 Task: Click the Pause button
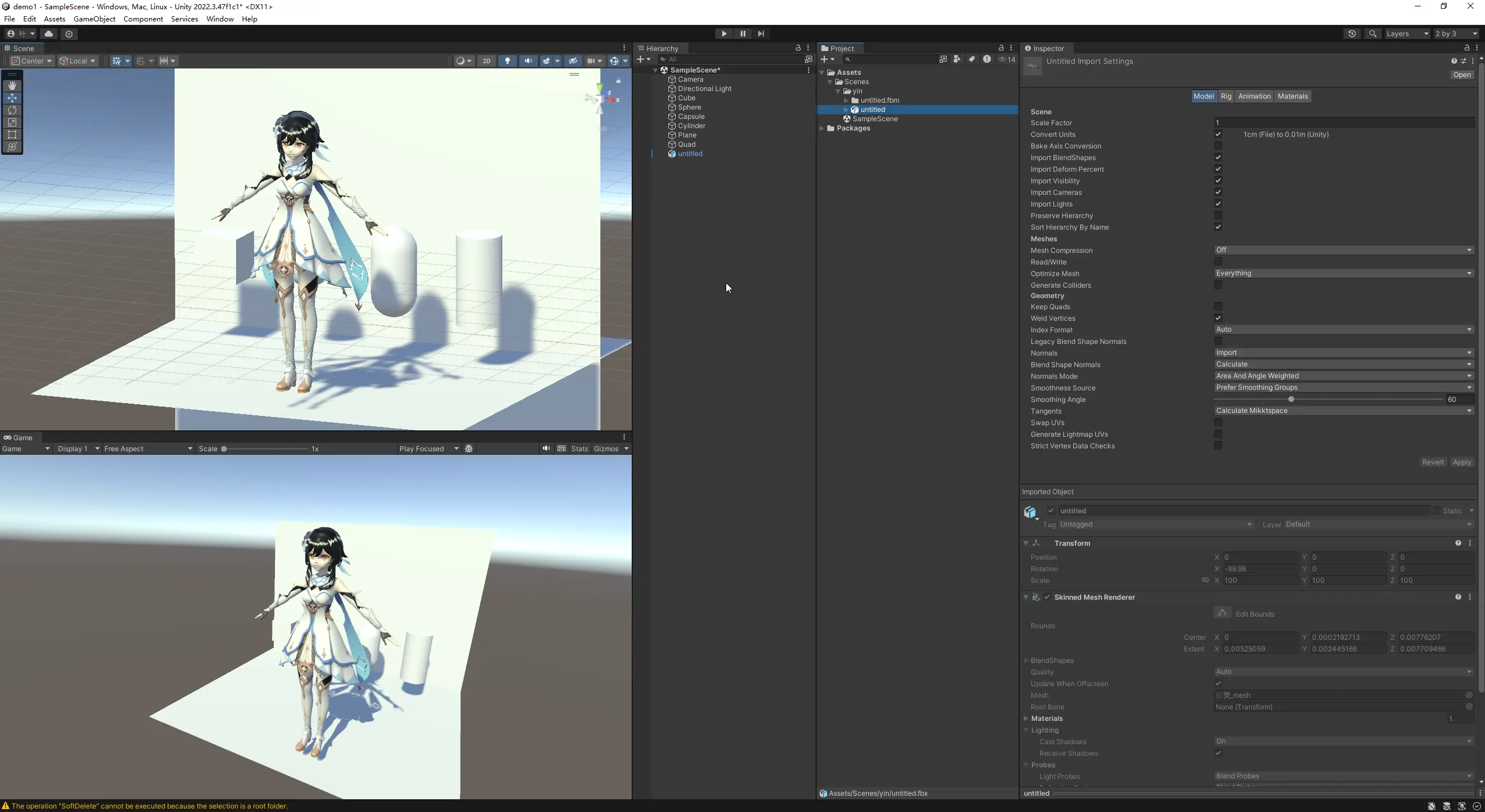[x=742, y=34]
